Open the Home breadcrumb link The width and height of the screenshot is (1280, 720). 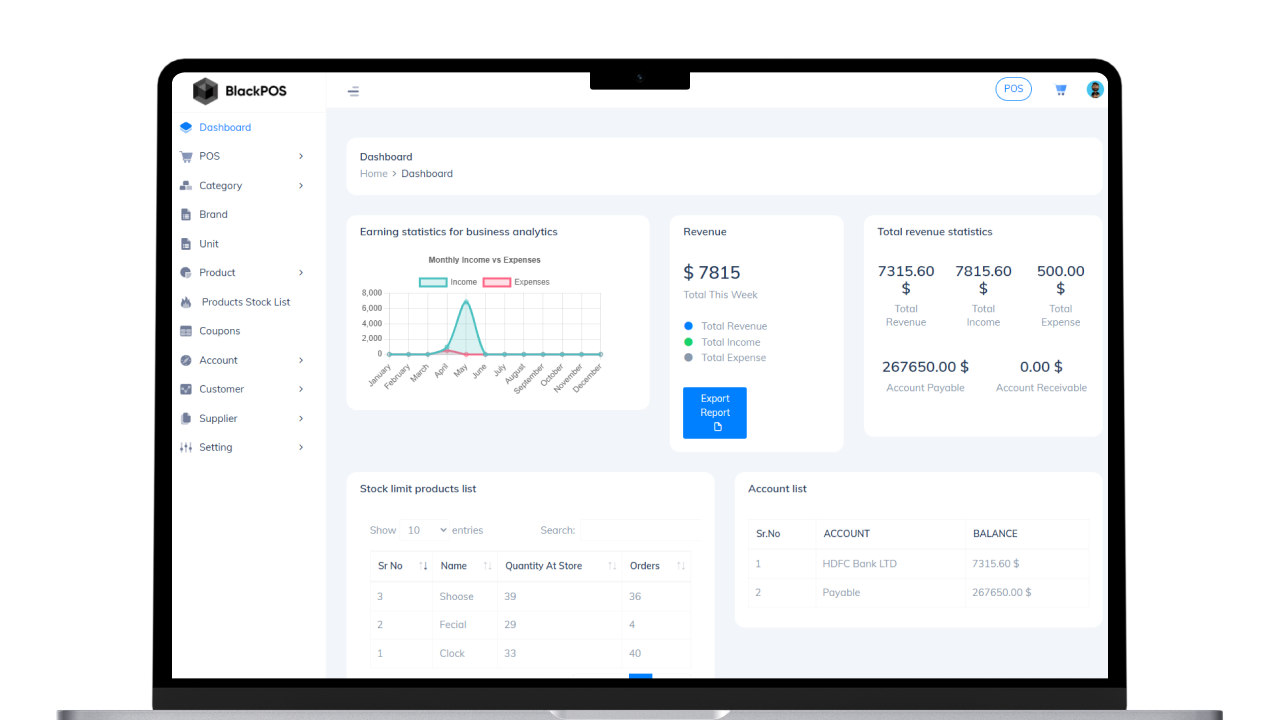click(x=373, y=173)
